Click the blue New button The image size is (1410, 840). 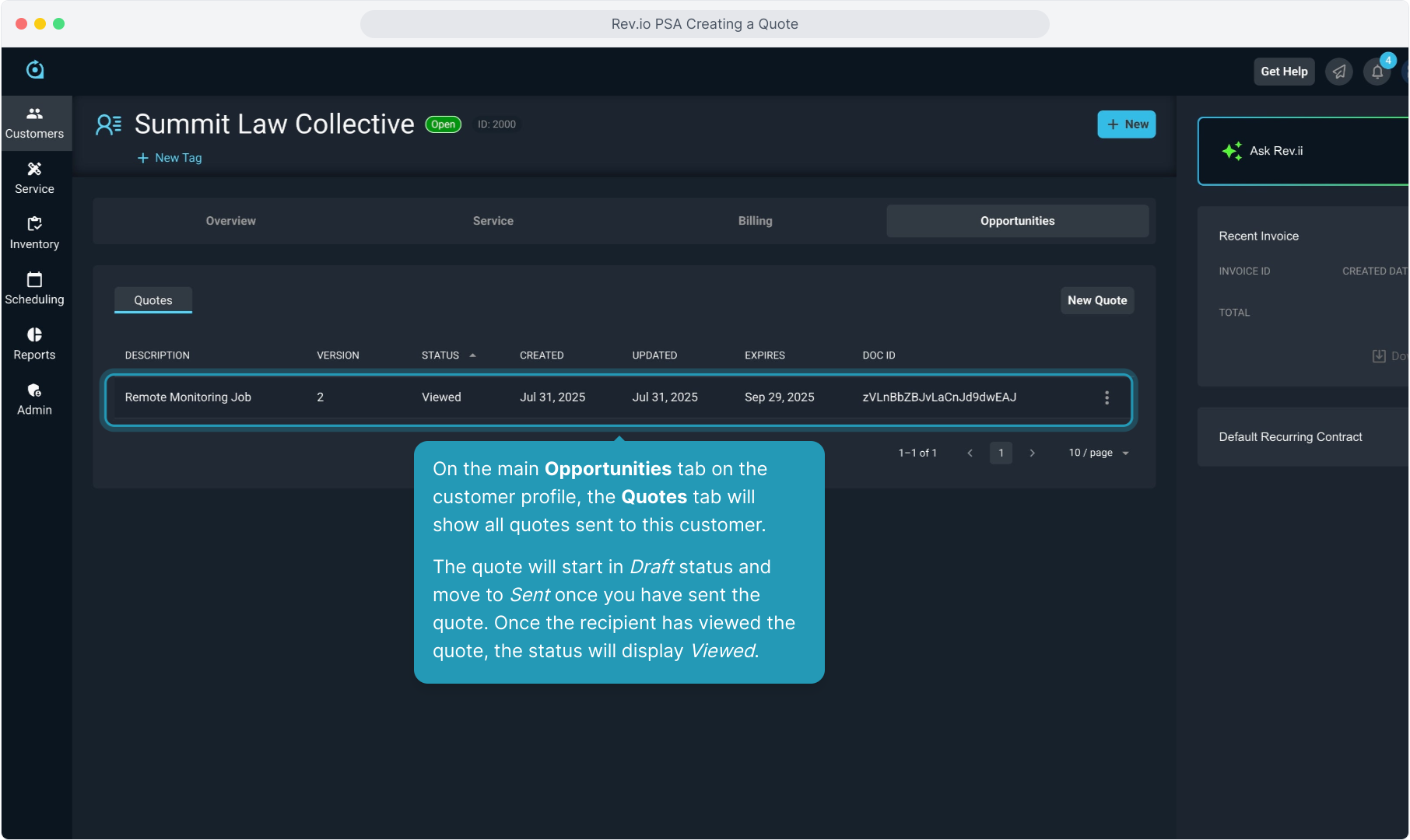point(1126,124)
